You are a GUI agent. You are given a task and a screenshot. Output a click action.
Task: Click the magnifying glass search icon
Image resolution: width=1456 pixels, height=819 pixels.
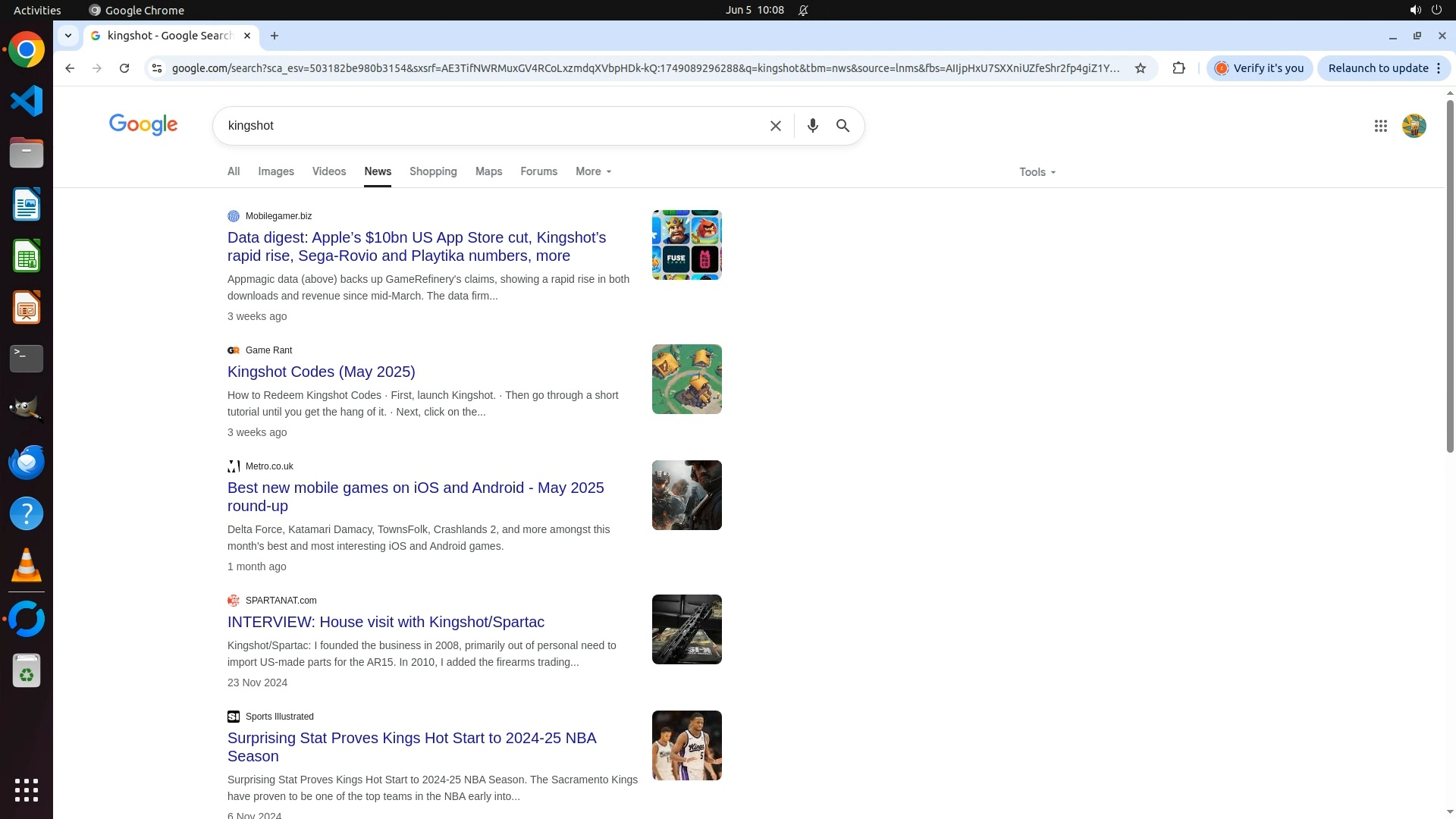point(843,126)
